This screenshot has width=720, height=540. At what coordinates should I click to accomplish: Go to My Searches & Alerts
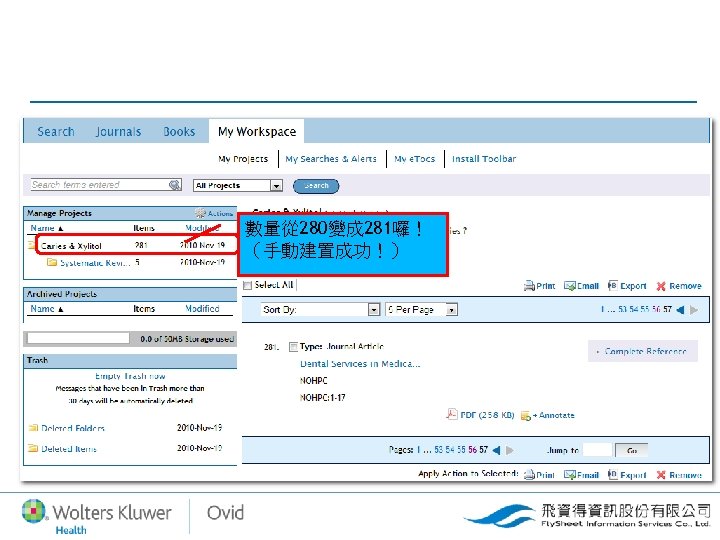(x=331, y=159)
